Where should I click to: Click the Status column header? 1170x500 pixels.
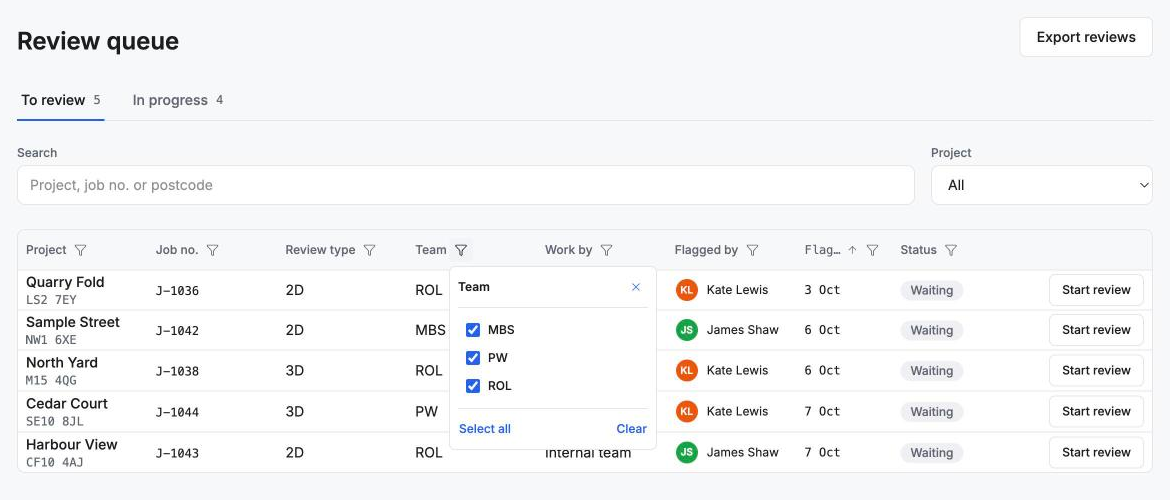click(x=919, y=250)
